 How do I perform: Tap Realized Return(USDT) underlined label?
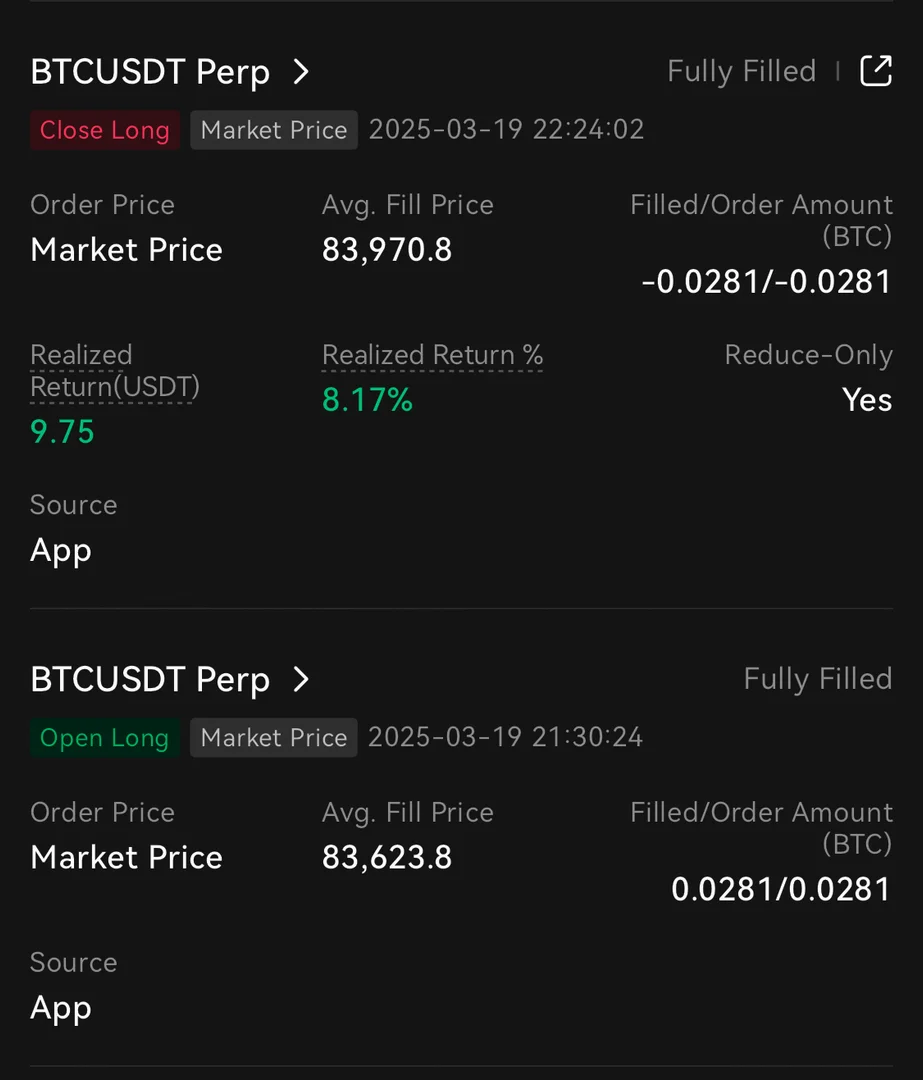(x=114, y=371)
